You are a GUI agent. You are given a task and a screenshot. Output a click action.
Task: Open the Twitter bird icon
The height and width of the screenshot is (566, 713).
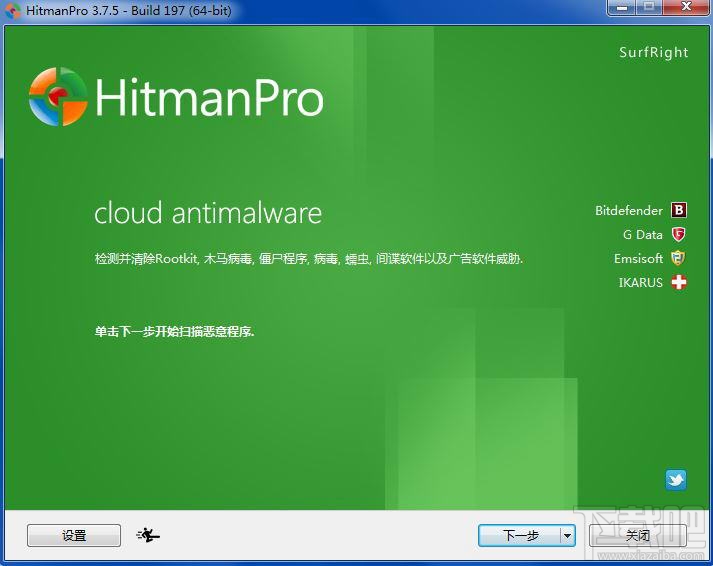click(676, 480)
